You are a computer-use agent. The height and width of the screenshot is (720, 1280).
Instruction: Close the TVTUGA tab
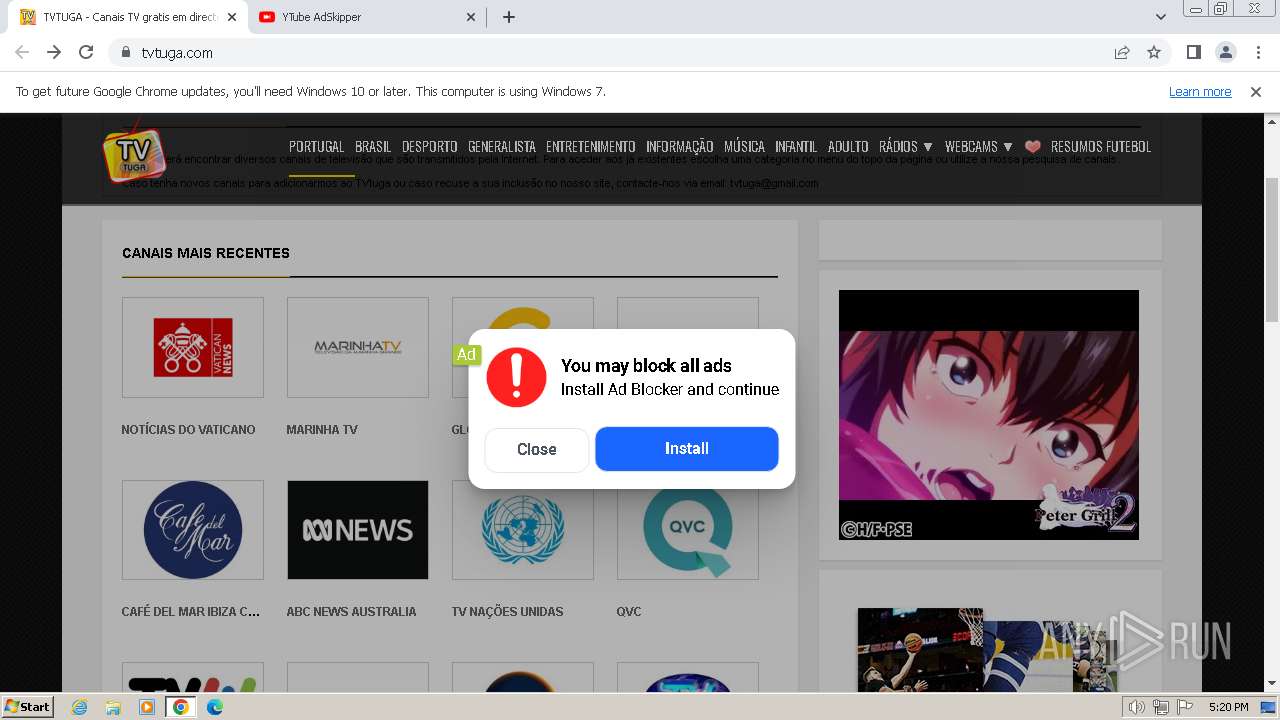(232, 17)
